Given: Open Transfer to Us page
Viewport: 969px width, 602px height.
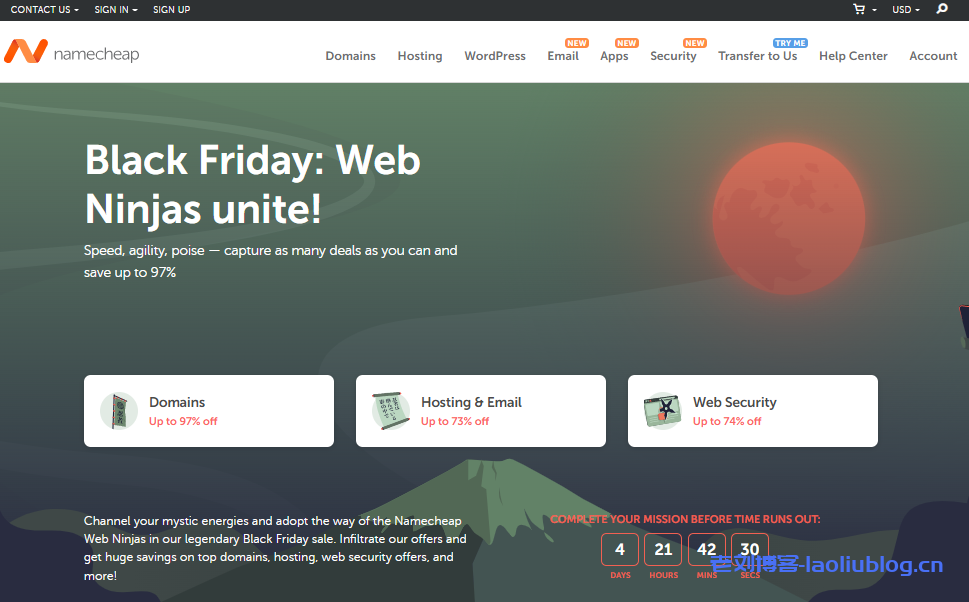Looking at the screenshot, I should click(757, 56).
